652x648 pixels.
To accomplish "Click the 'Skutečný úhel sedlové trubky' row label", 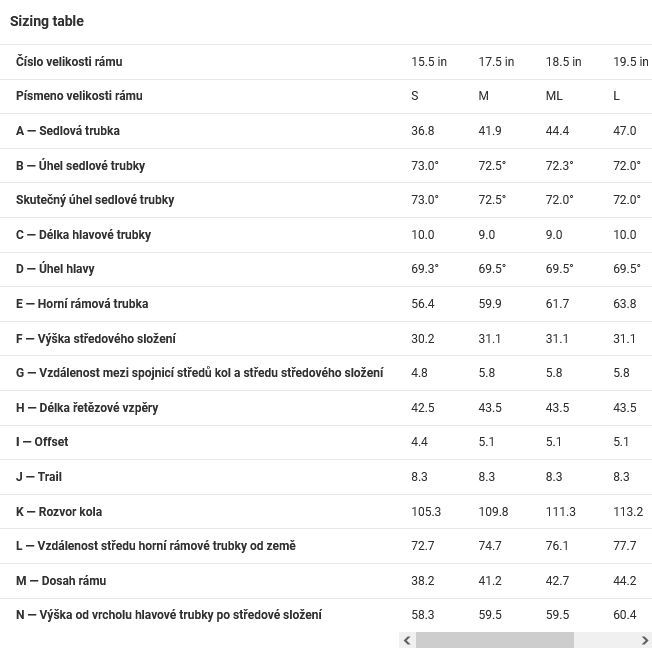I will pos(95,200).
